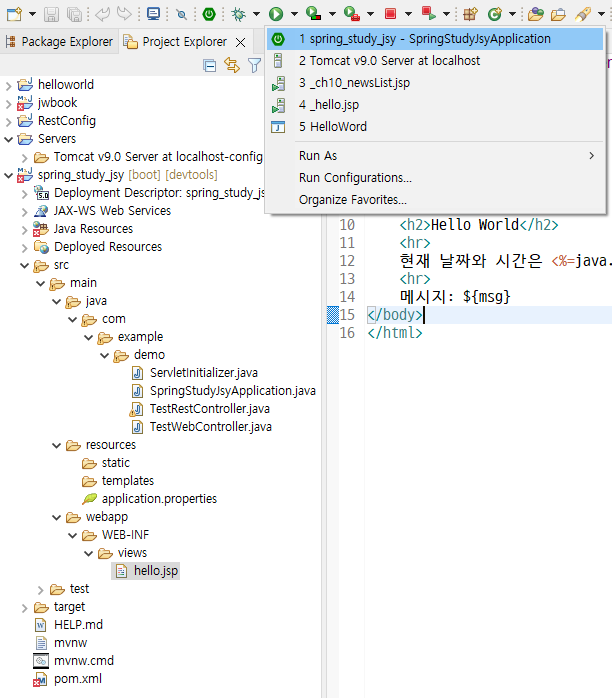The image size is (612, 698).
Task: Click the New file wizard icon
Action: click(14, 14)
